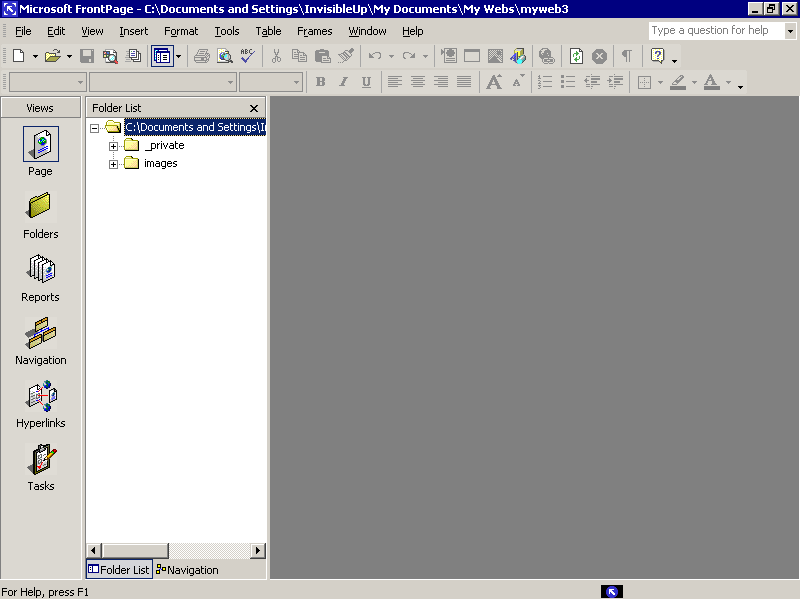
Task: Toggle Bold formatting
Action: coord(320,82)
